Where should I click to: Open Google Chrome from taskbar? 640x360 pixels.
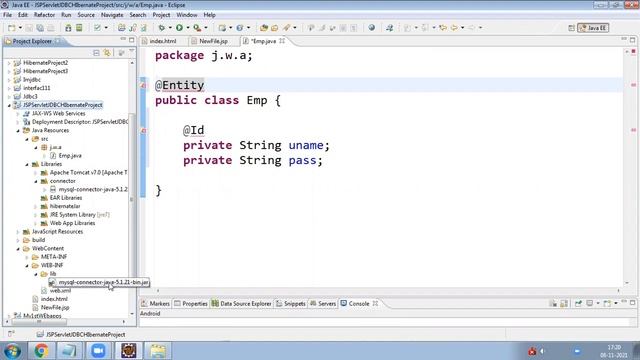coord(41,351)
